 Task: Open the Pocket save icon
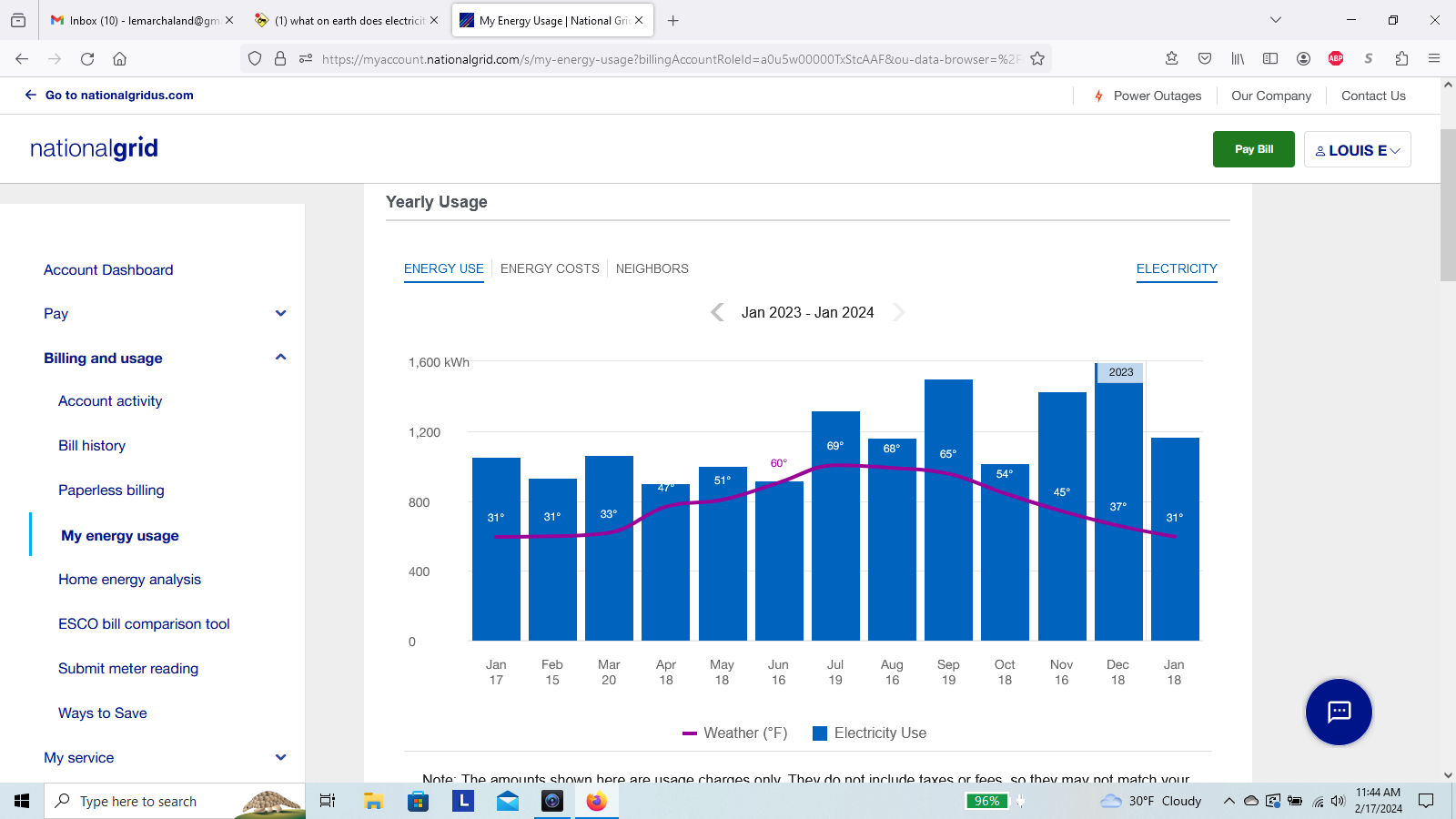(1205, 58)
